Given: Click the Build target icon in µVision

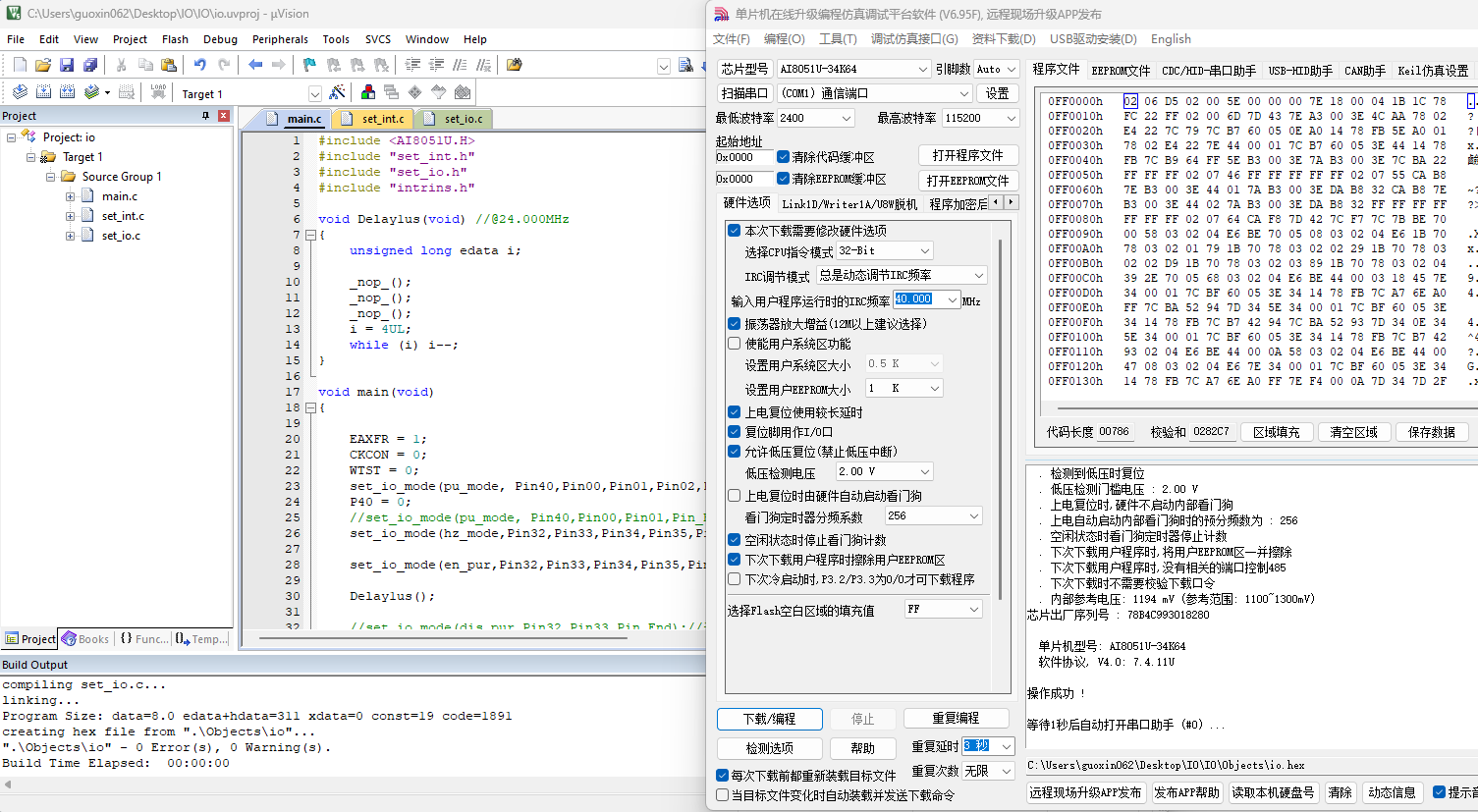Looking at the screenshot, I should [43, 92].
